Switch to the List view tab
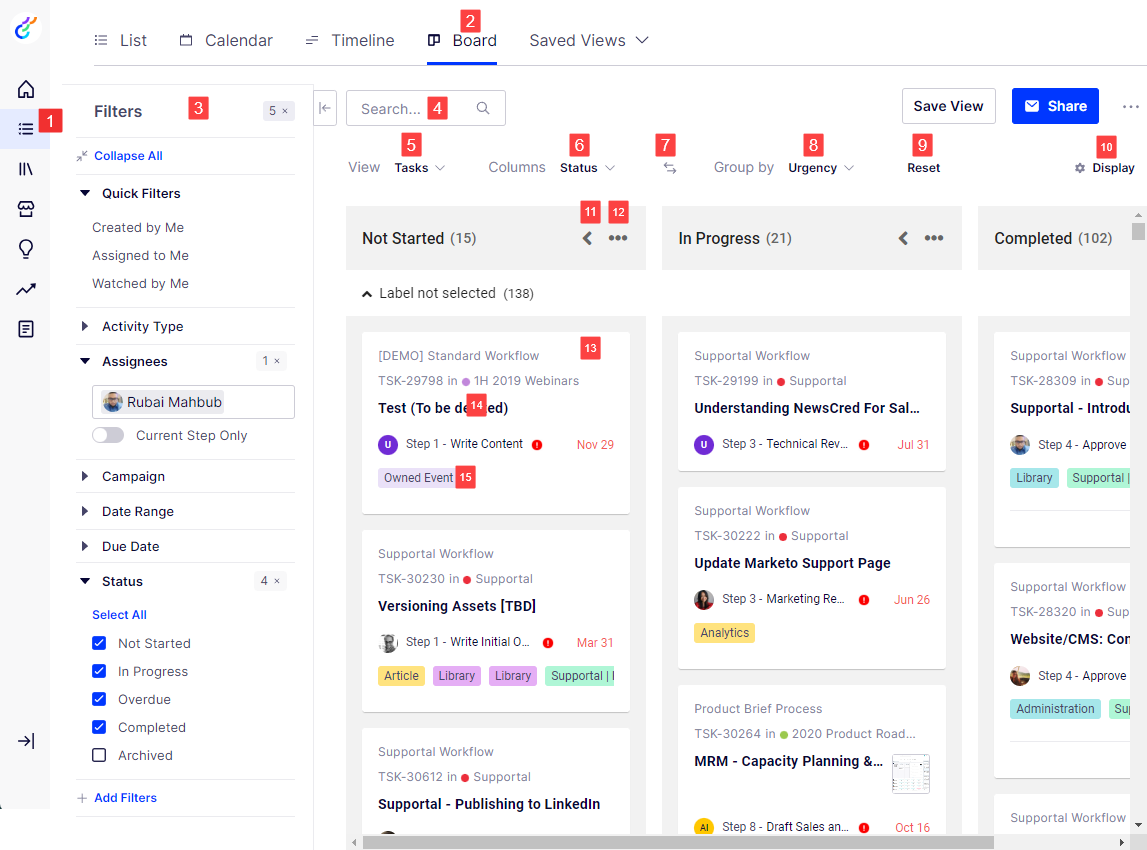Image resolution: width=1147 pixels, height=850 pixels. 121,40
